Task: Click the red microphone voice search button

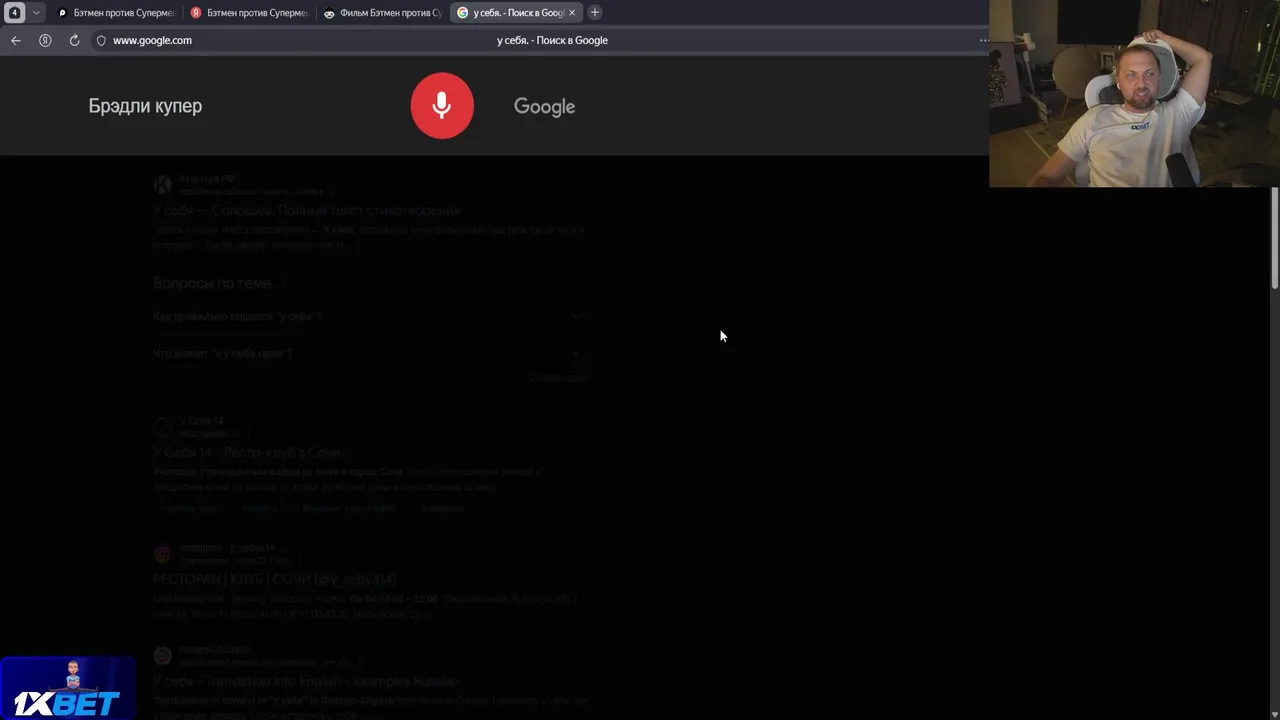Action: tap(442, 105)
